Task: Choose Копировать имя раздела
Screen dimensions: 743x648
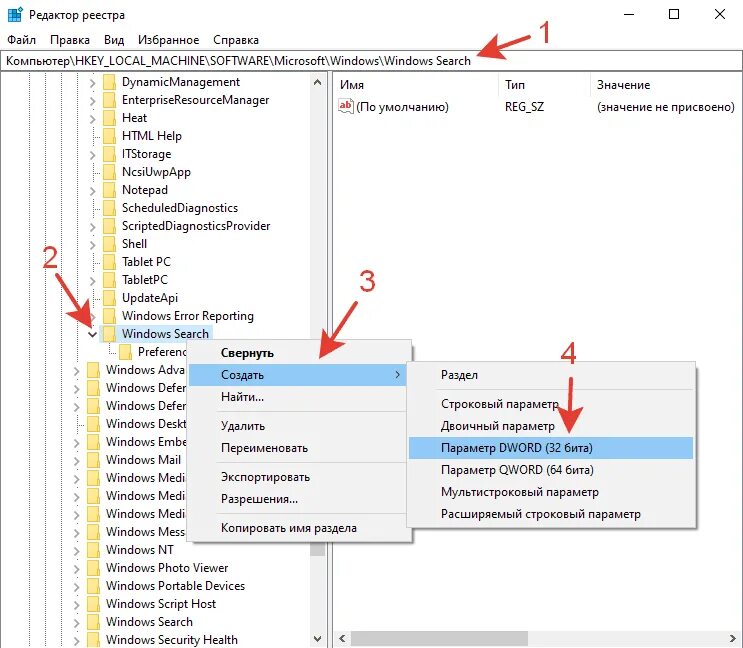Action: point(298,528)
